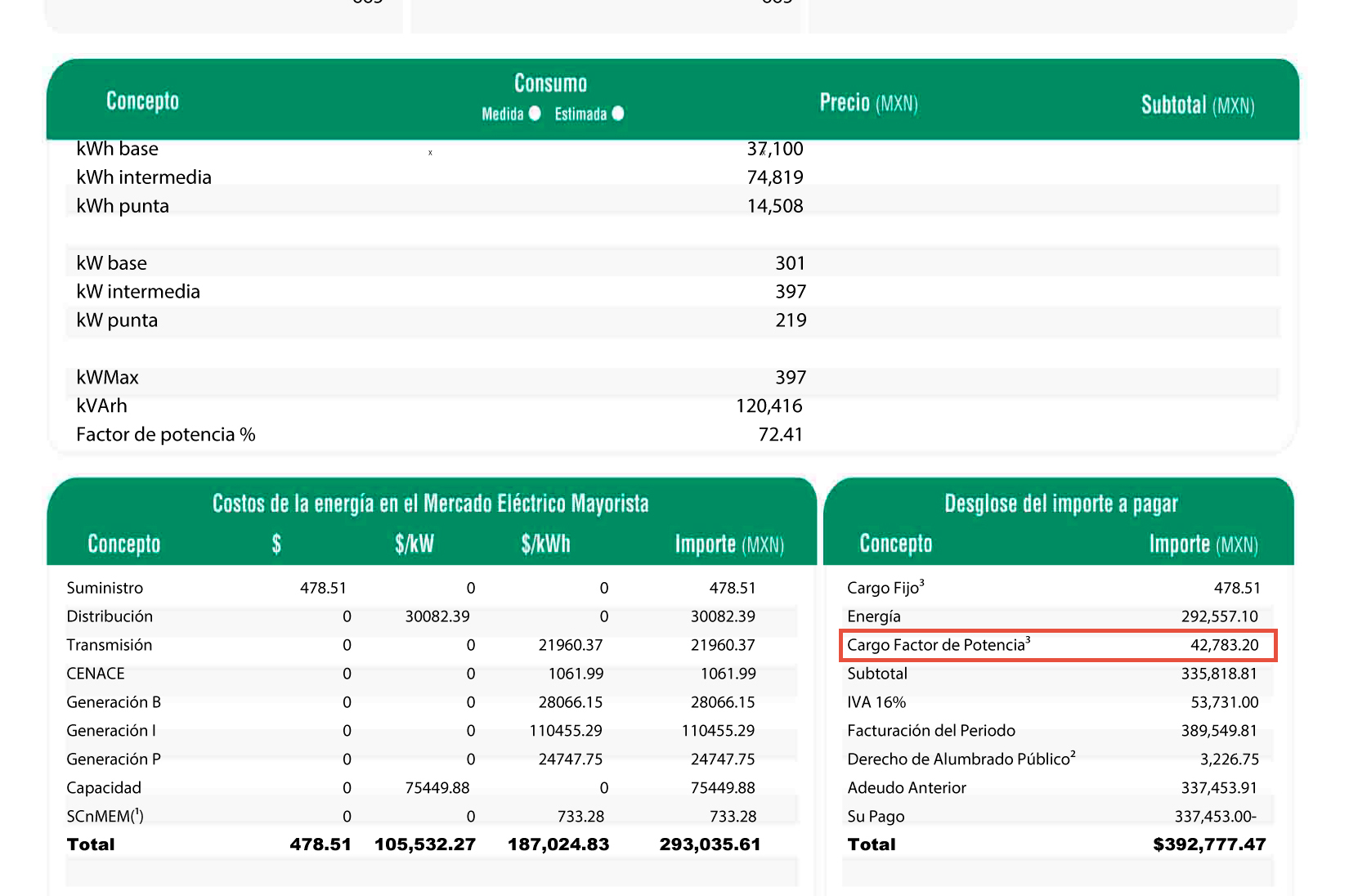Click the amount 42,783.20

[1225, 645]
